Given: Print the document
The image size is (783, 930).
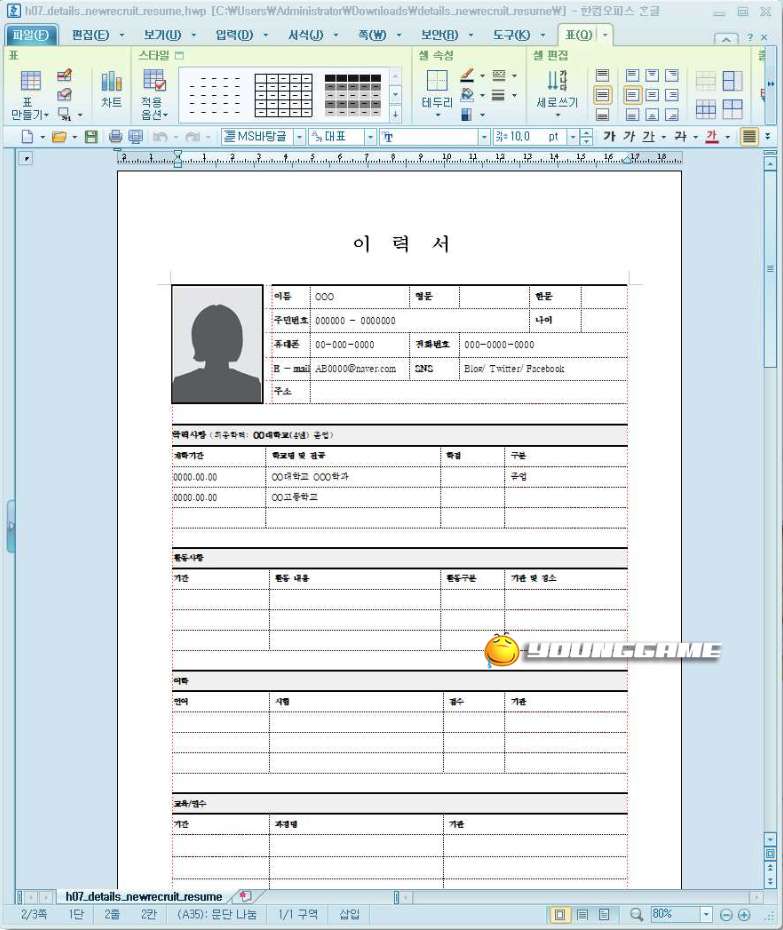Looking at the screenshot, I should point(116,137).
